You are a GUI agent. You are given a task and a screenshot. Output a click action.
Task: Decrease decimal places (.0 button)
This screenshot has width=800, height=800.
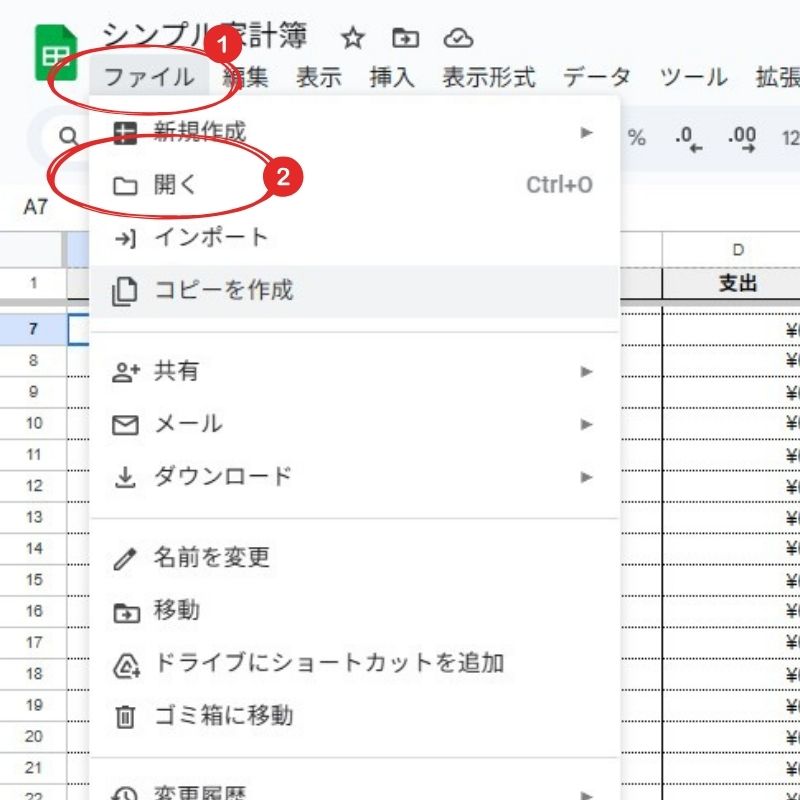(x=688, y=139)
